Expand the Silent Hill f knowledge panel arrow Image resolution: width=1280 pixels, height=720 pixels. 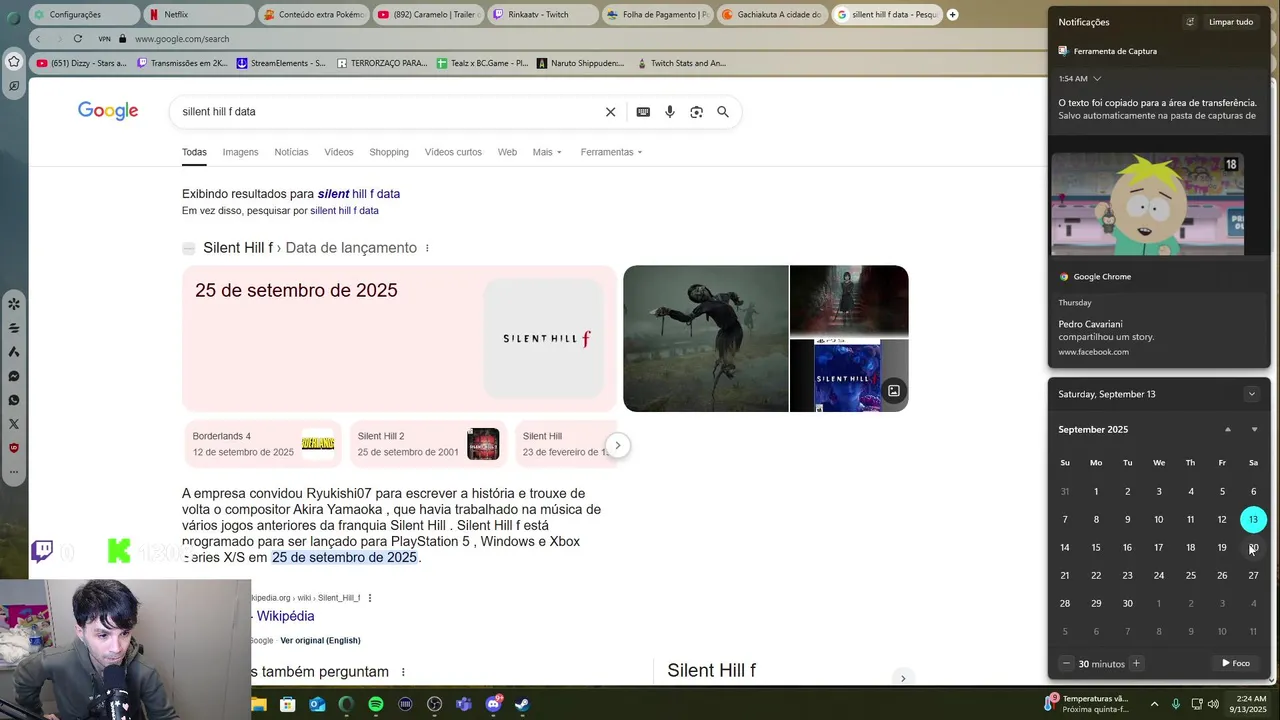pyautogui.click(x=902, y=678)
